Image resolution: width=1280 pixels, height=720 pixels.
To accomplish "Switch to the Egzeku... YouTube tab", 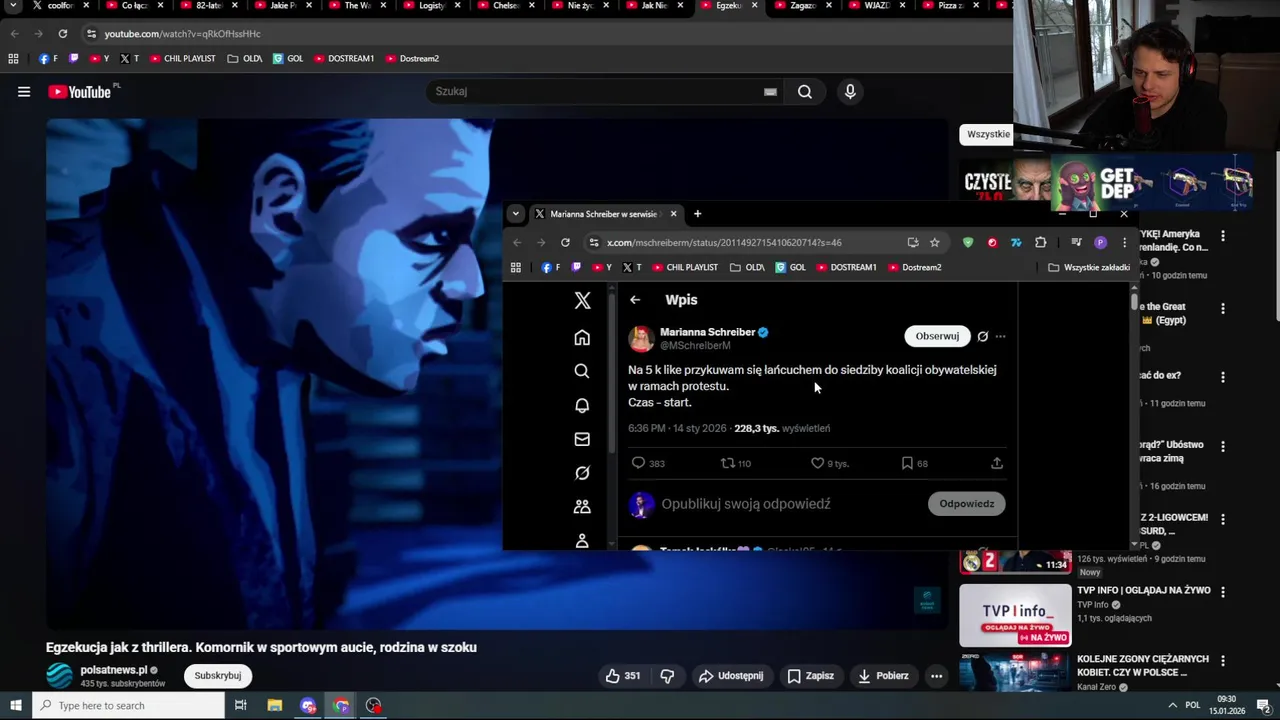I will [x=728, y=6].
